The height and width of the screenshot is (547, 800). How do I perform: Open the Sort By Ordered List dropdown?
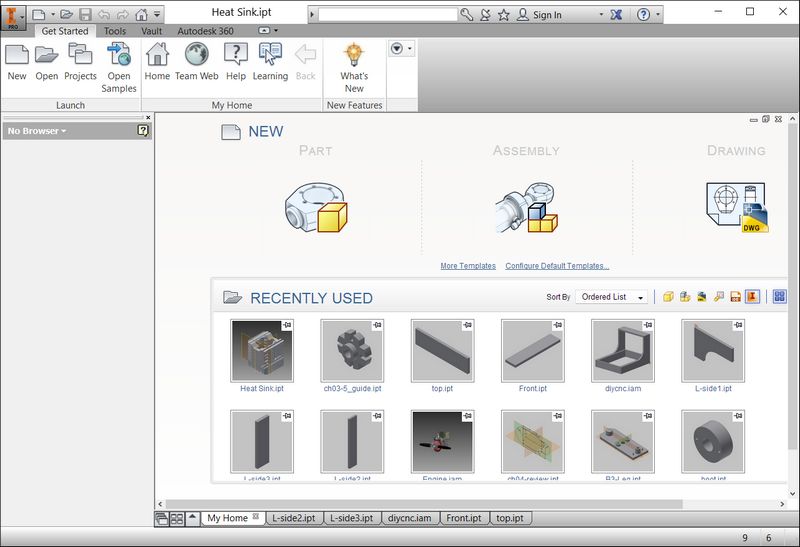click(x=612, y=297)
